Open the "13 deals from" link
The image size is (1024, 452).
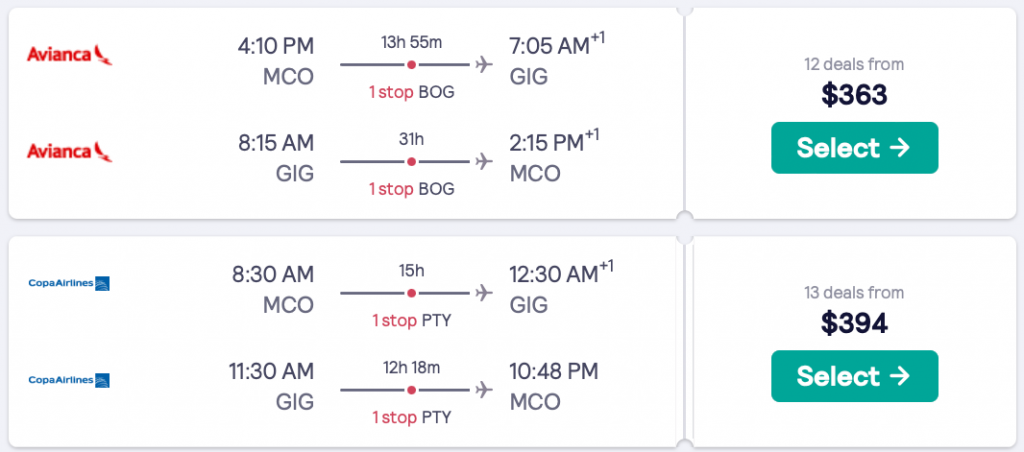(x=854, y=293)
